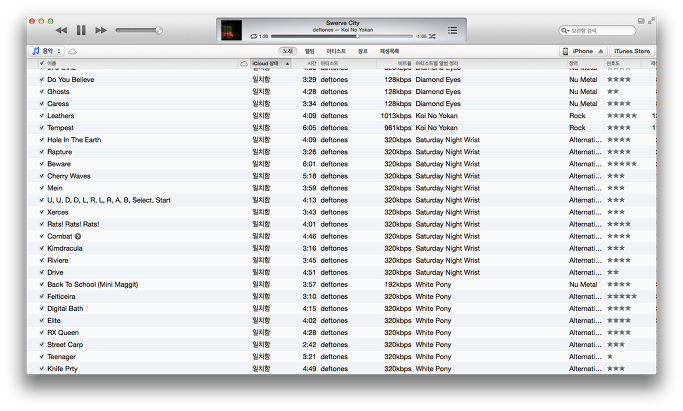This screenshot has width=683, height=411.
Task: Select the song RX Queen
Action: point(63,333)
